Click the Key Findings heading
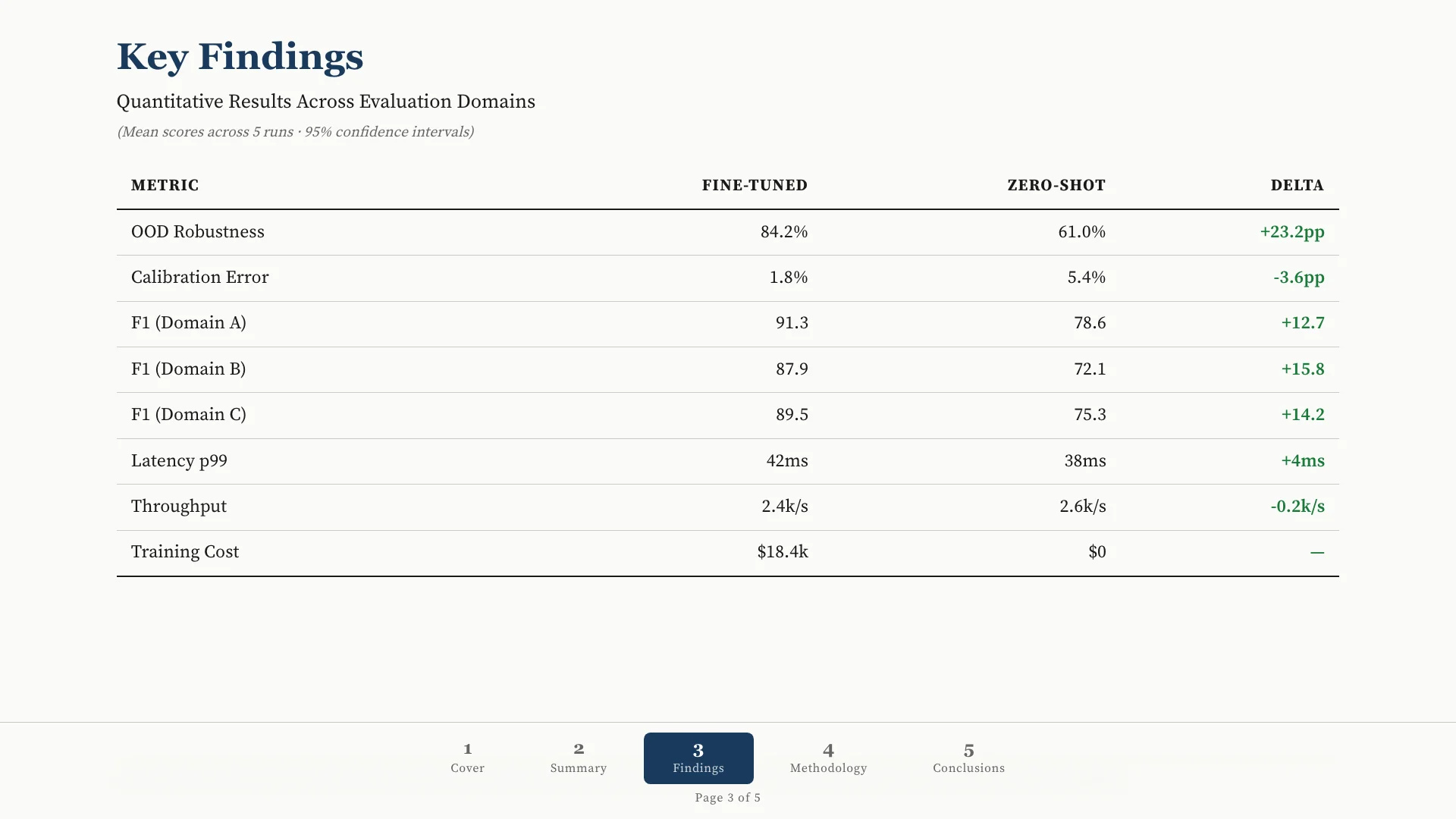Screen dimensions: 1456x819 (240, 58)
